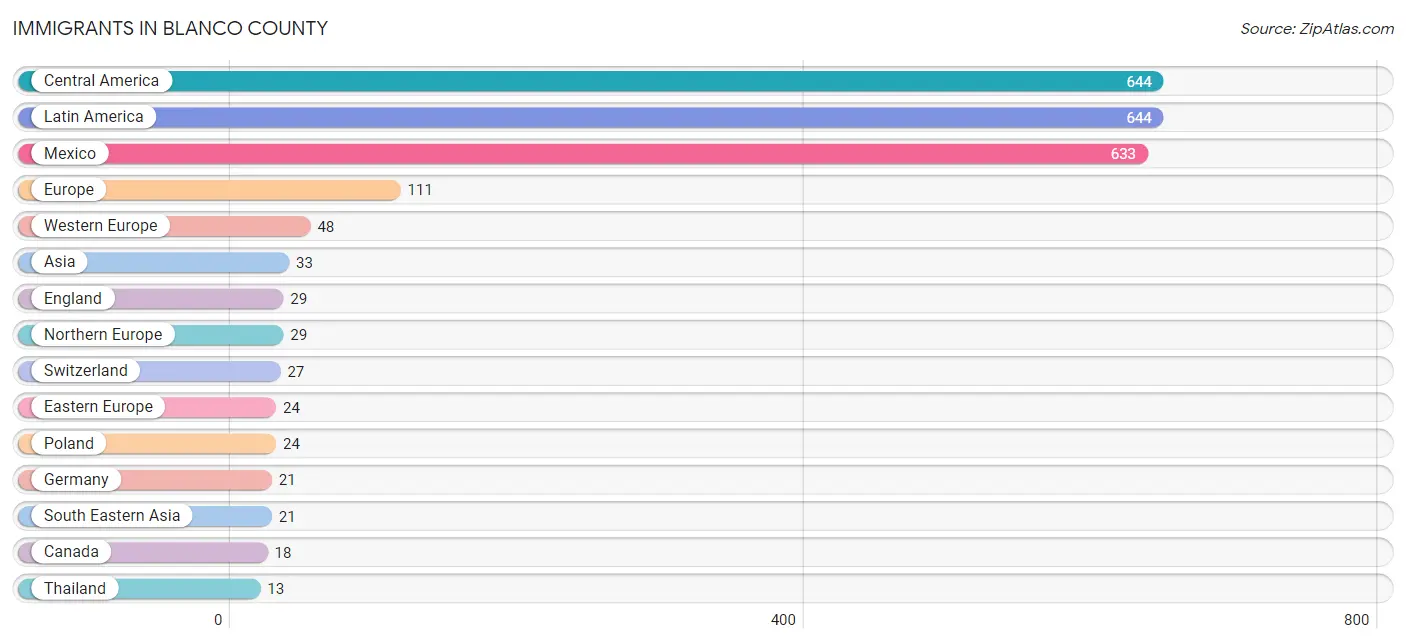Click the 644 value on Latin America bar
Image resolution: width=1406 pixels, height=644 pixels.
[x=1139, y=118]
